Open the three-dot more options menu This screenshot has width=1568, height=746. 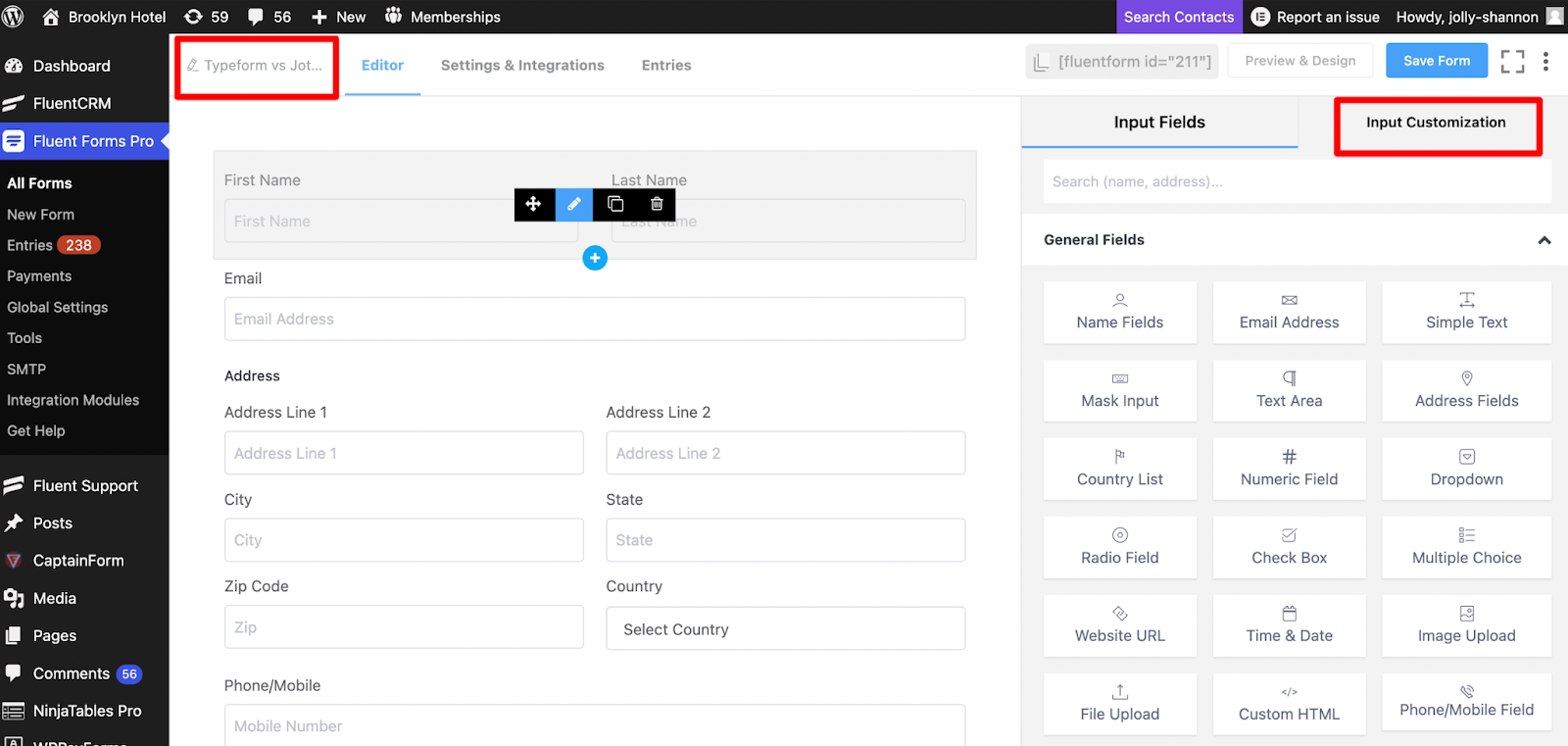click(1545, 62)
